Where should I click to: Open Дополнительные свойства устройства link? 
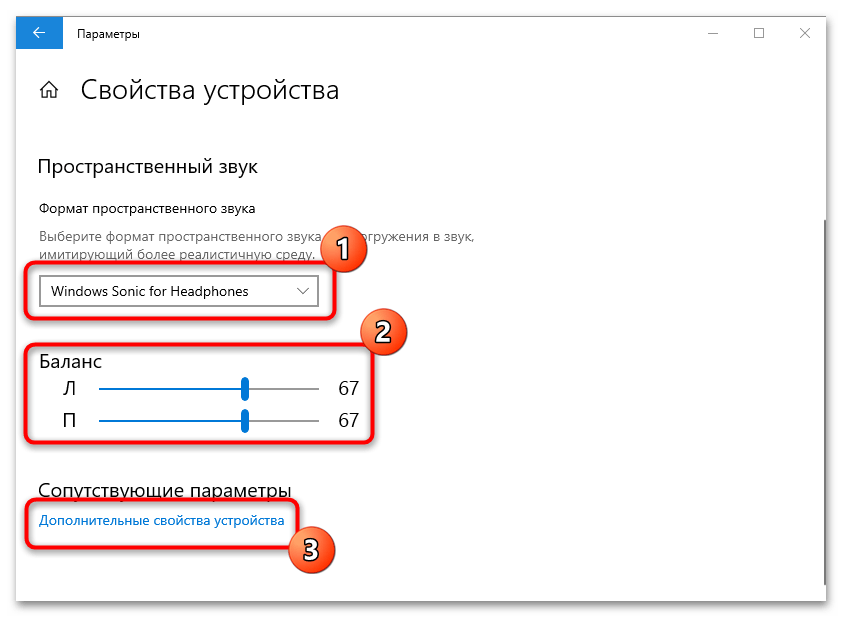point(161,520)
